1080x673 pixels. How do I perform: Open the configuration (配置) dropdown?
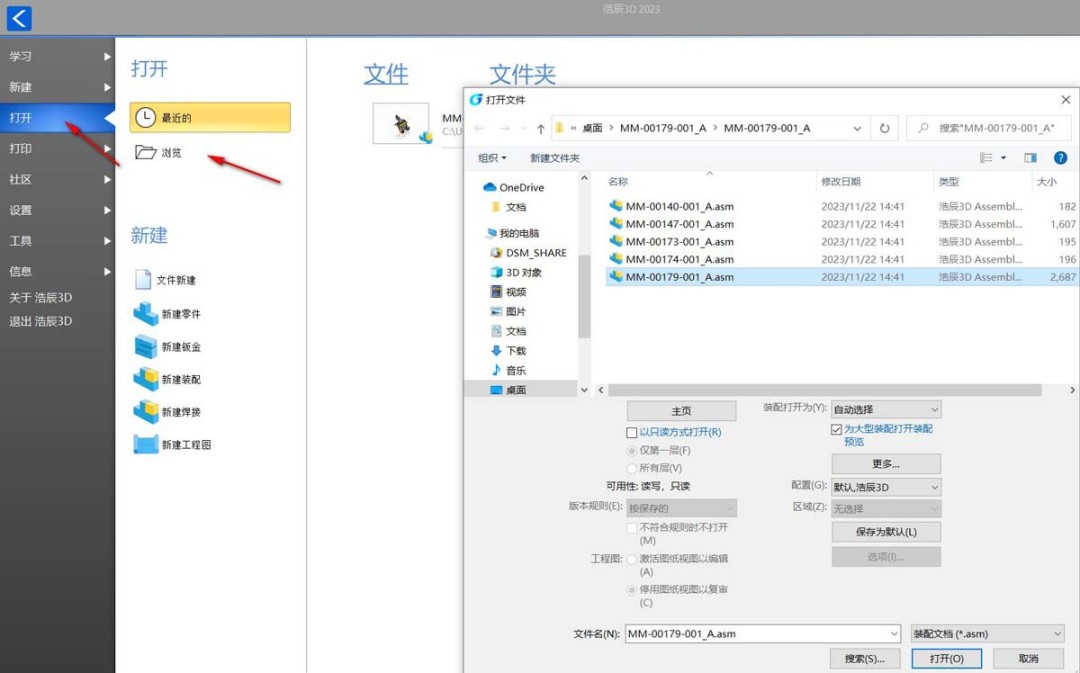886,487
